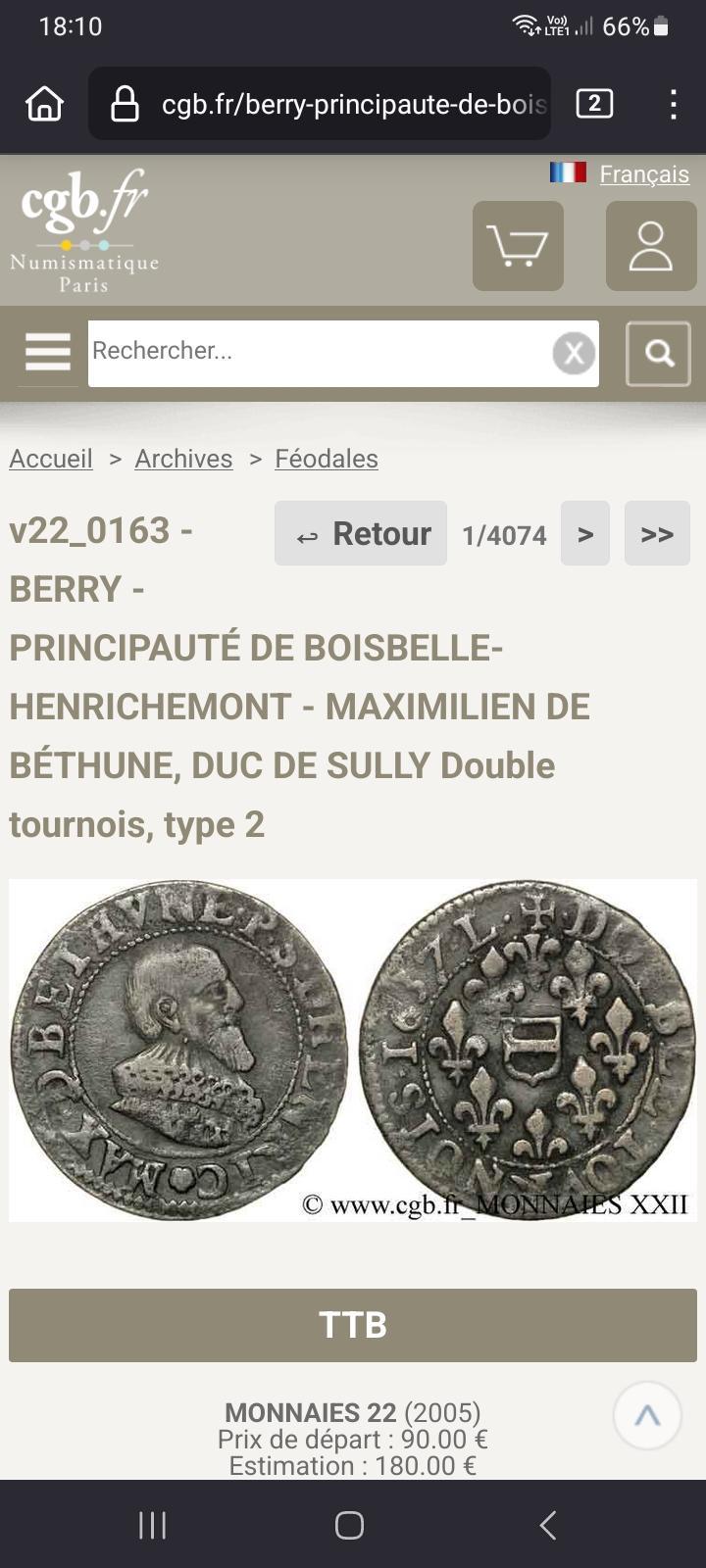
Task: Open the hamburger navigation menu
Action: (x=48, y=353)
